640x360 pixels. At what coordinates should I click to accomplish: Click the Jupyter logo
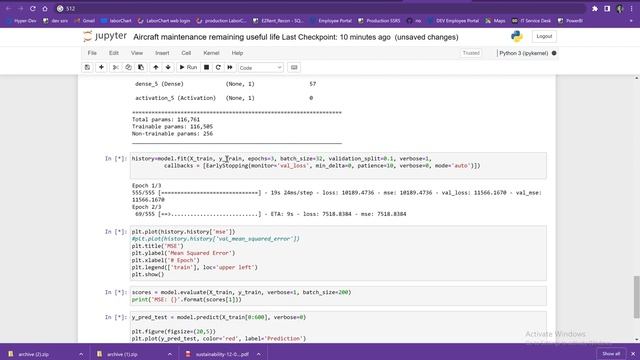105,36
